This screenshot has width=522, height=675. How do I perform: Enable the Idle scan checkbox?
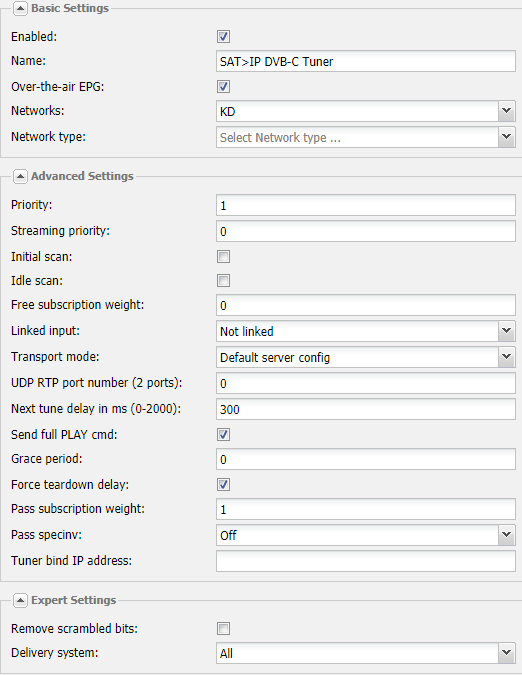pyautogui.click(x=223, y=281)
